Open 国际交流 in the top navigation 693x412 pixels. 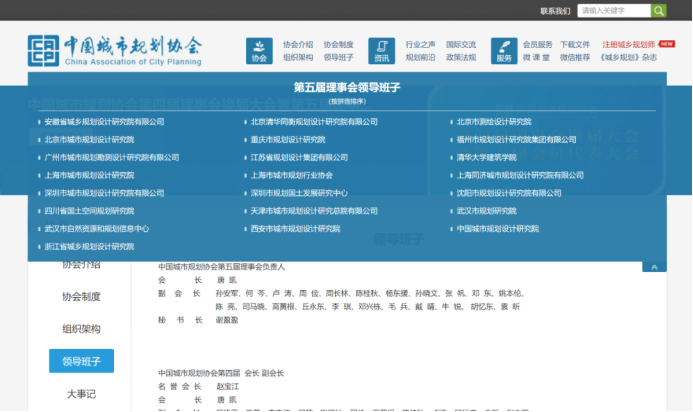click(461, 45)
